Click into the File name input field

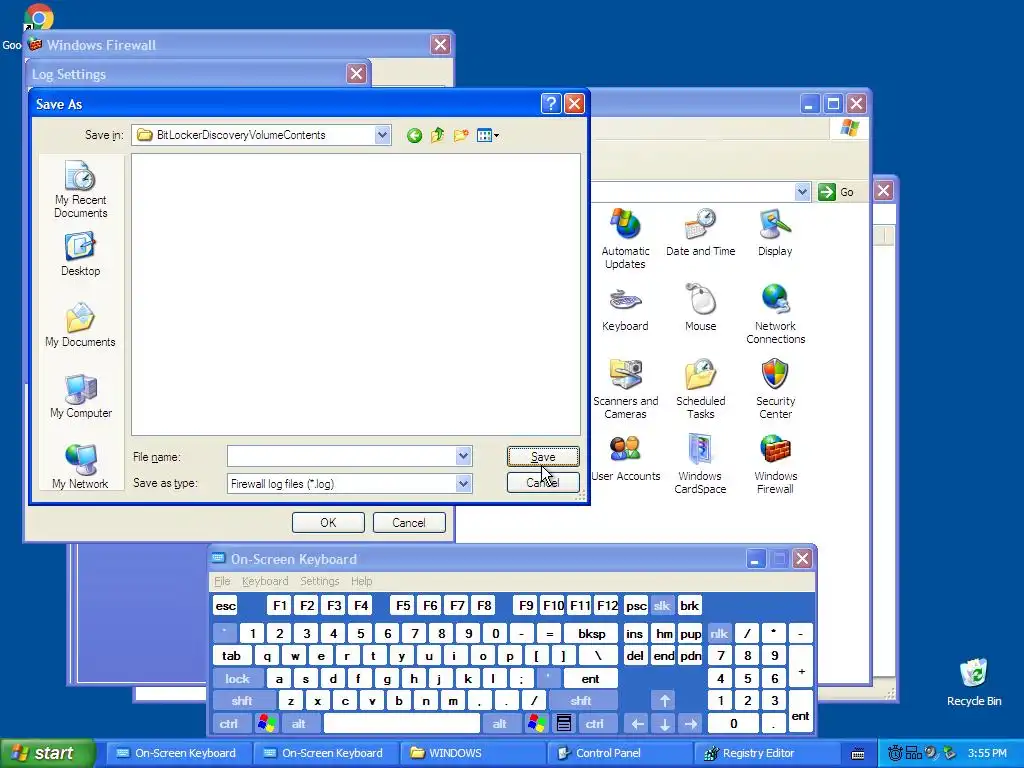[342, 456]
